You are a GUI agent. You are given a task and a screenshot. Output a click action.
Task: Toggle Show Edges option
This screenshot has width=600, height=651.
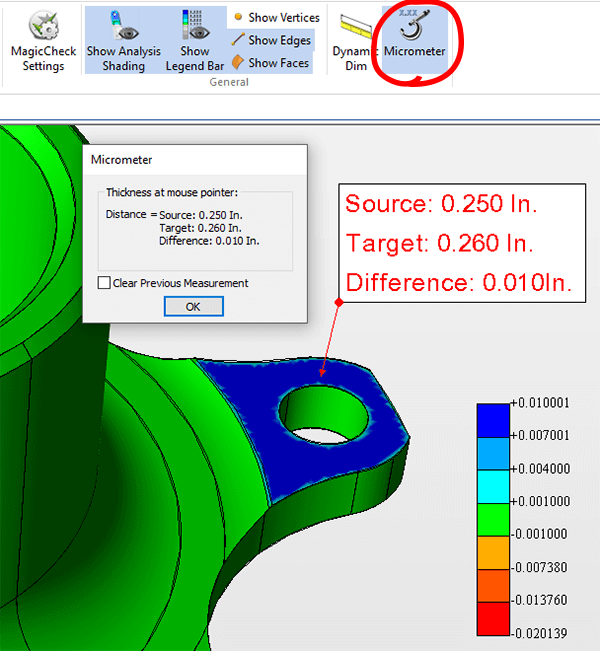click(x=272, y=40)
